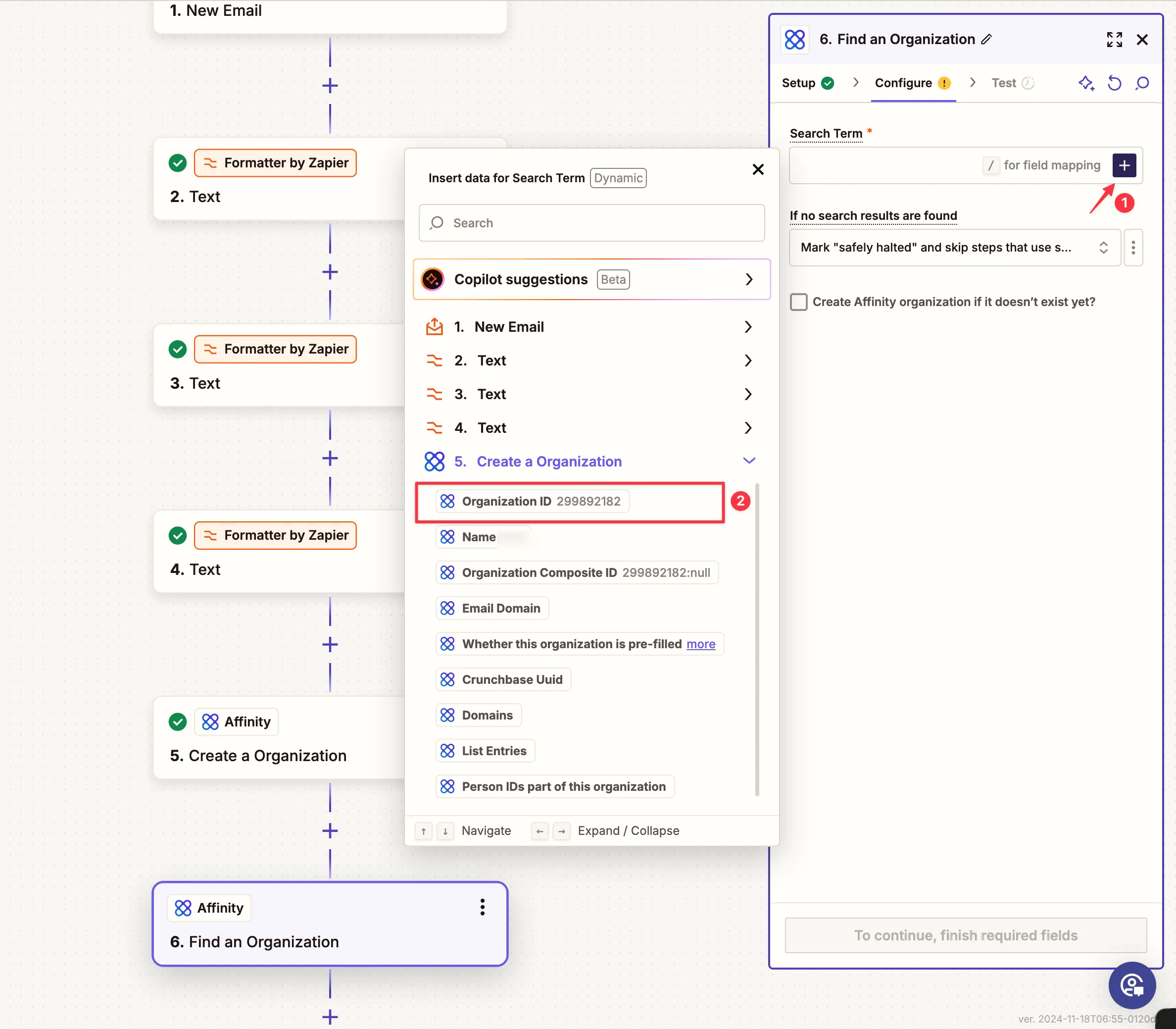Image resolution: width=1176 pixels, height=1029 pixels.
Task: Click the undo/refresh arrow icon in panel header
Action: point(1114,83)
